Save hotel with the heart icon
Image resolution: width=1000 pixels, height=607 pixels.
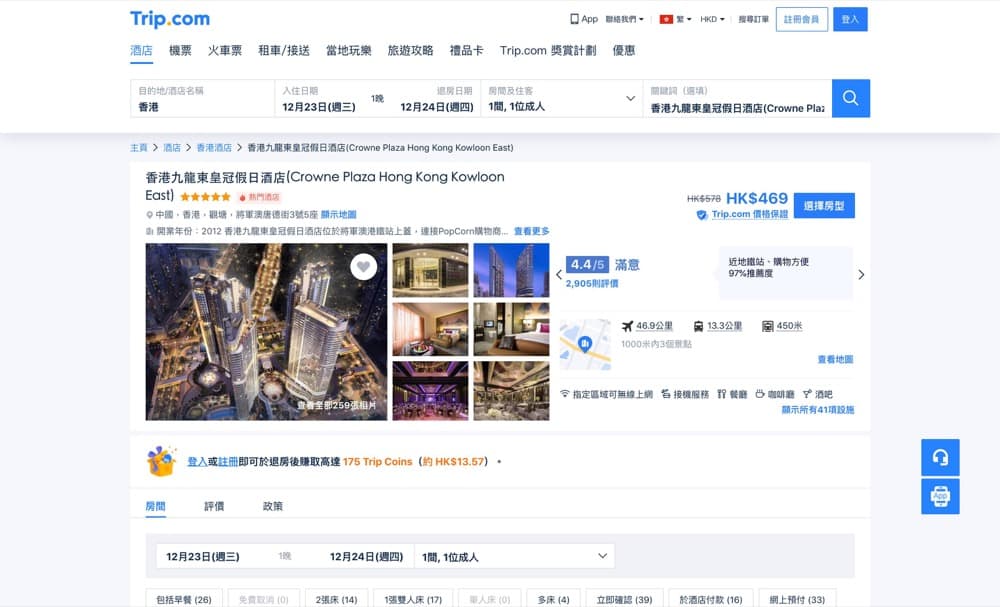point(364,267)
